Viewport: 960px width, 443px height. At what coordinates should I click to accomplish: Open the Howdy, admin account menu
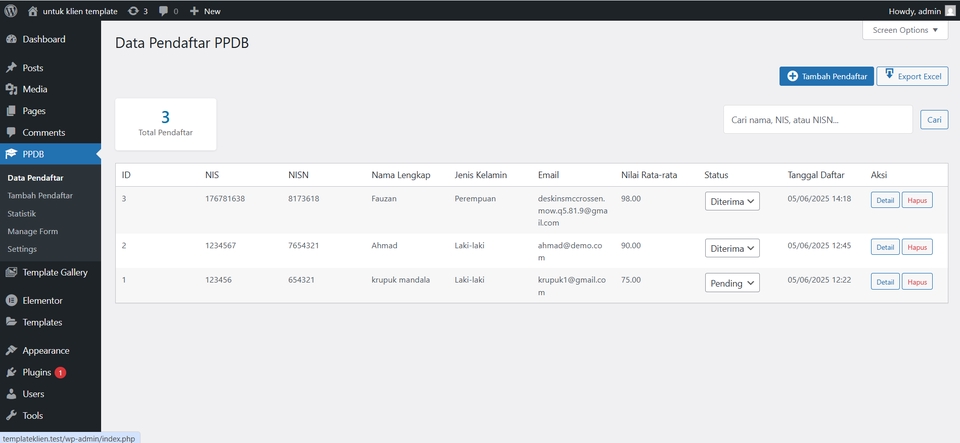coord(921,11)
